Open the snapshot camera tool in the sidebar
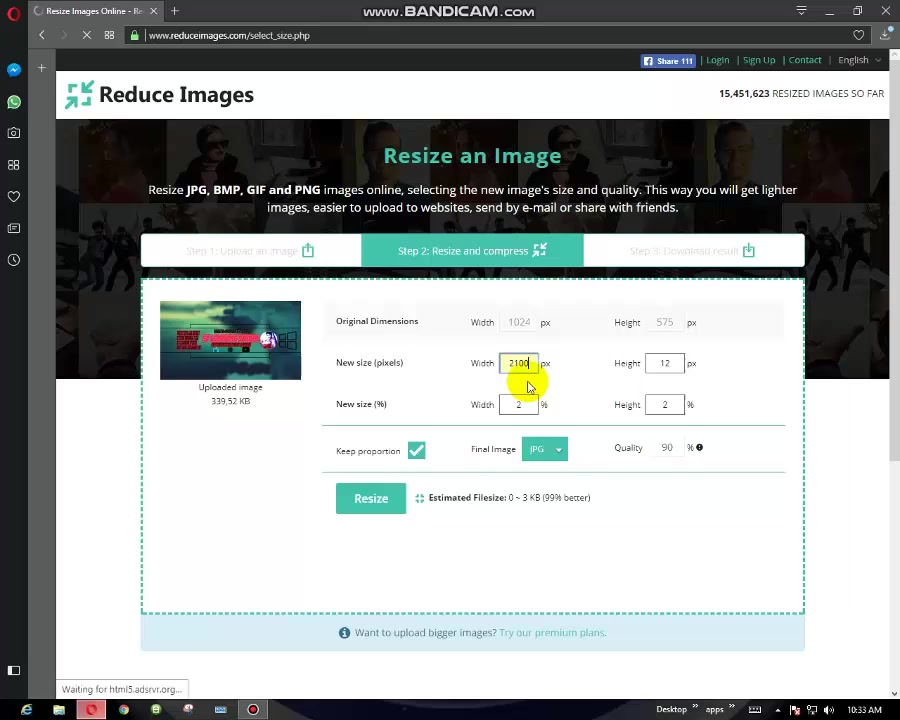 [x=14, y=133]
